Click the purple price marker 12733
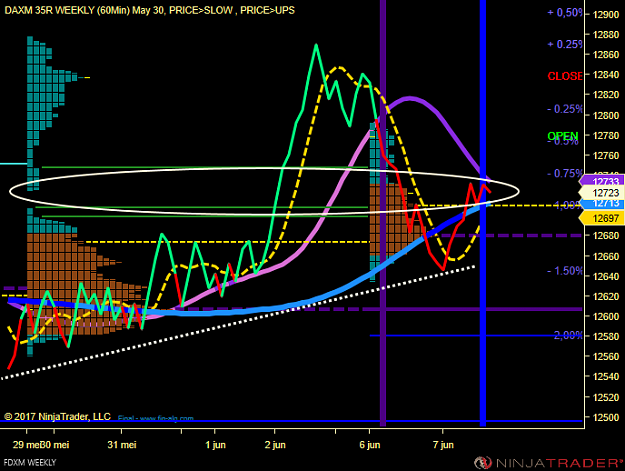625x471 pixels. pyautogui.click(x=603, y=181)
